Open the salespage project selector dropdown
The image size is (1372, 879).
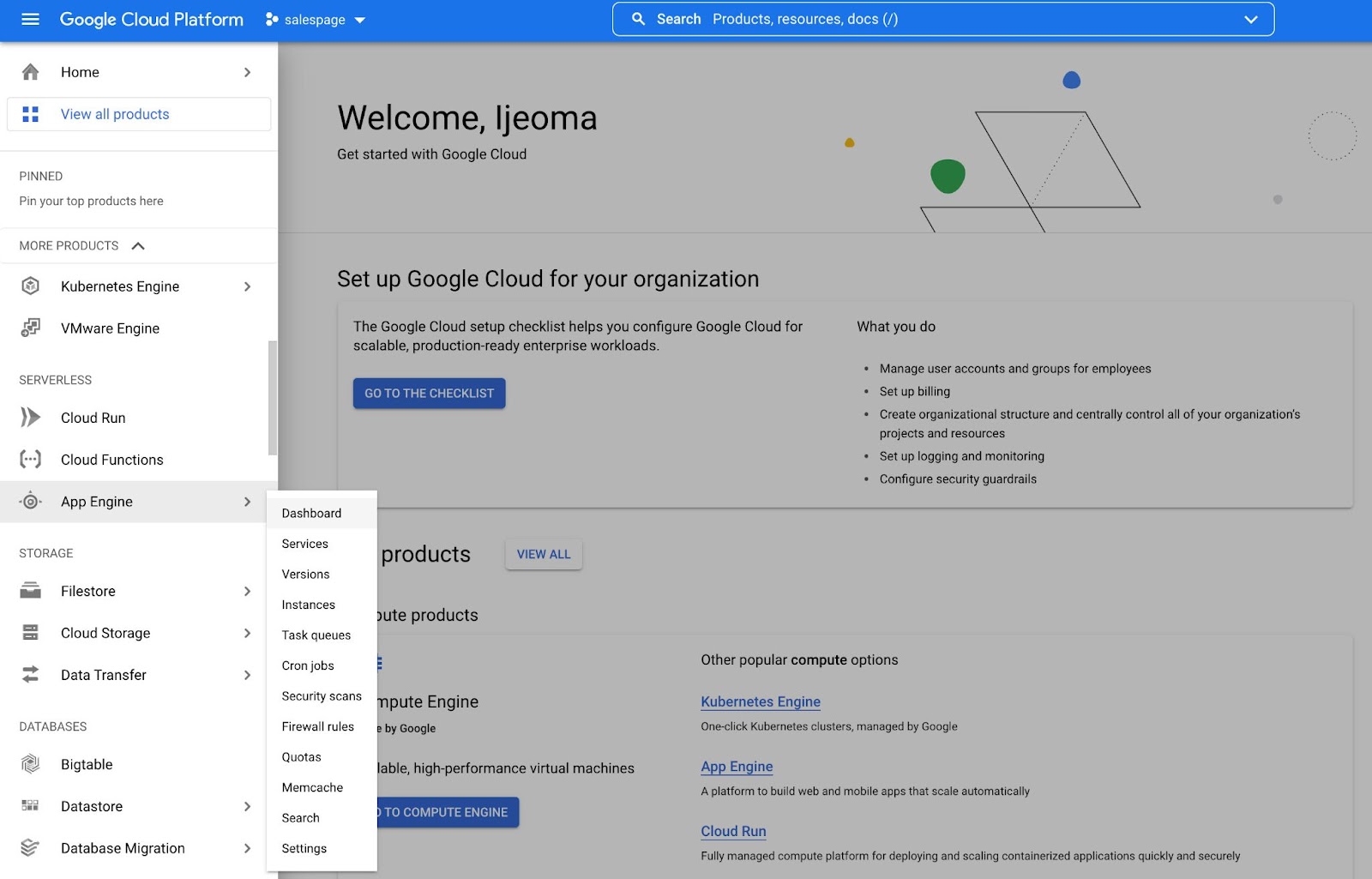coord(316,19)
